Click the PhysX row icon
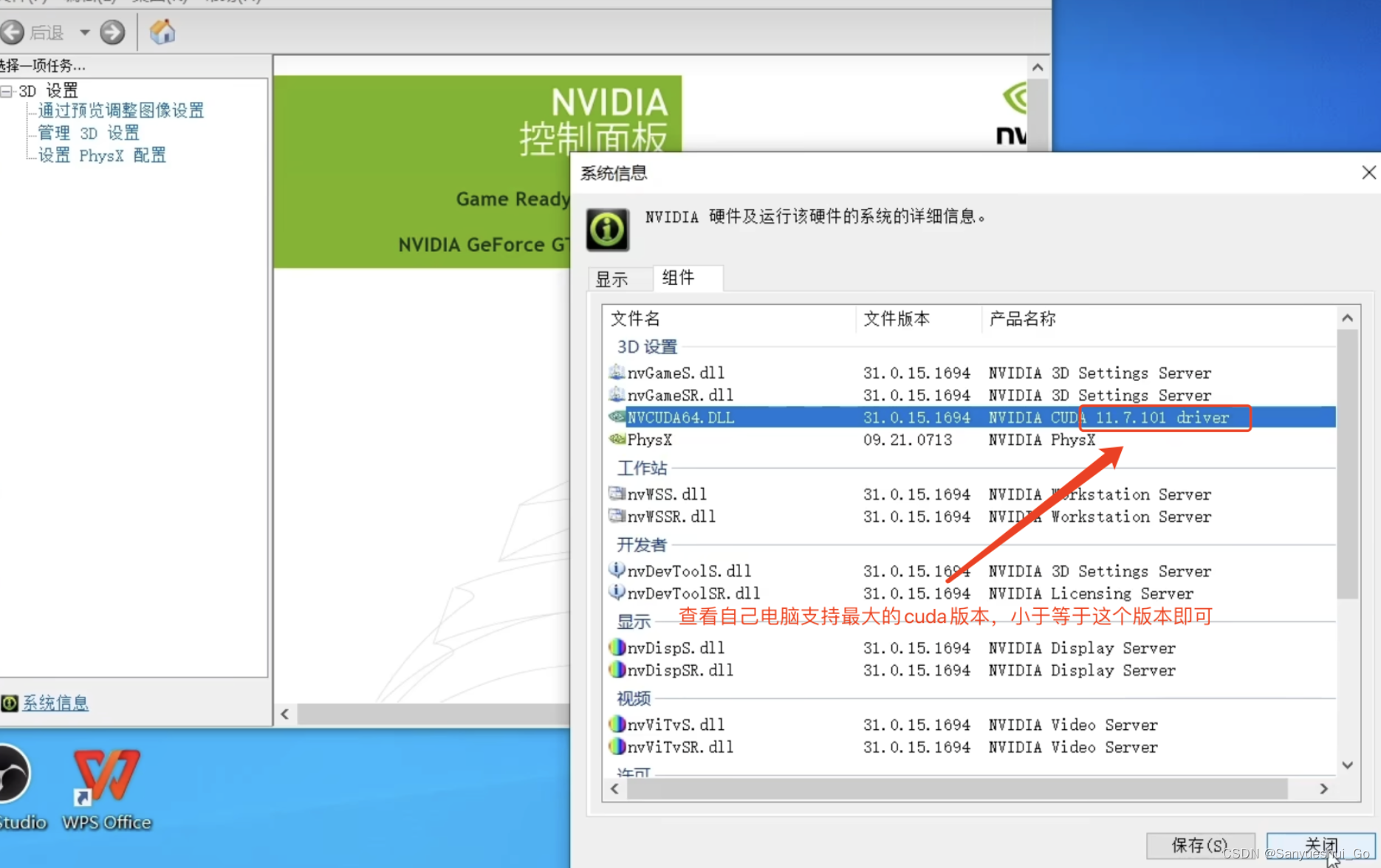The height and width of the screenshot is (868, 1381). click(617, 439)
